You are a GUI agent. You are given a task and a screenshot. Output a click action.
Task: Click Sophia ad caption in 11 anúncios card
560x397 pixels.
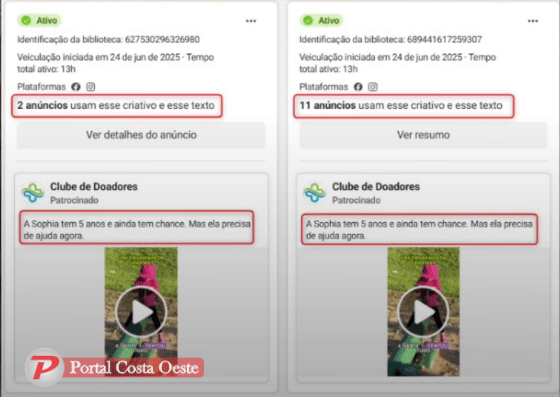(x=419, y=230)
